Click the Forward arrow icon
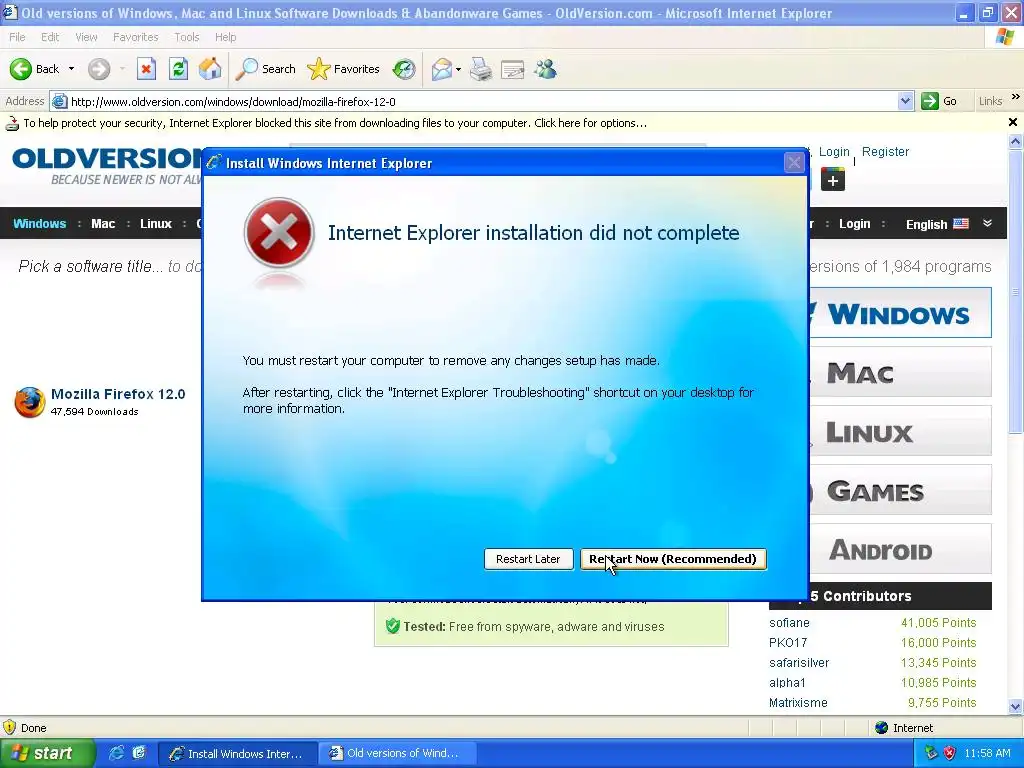1024x768 pixels. pyautogui.click(x=99, y=69)
